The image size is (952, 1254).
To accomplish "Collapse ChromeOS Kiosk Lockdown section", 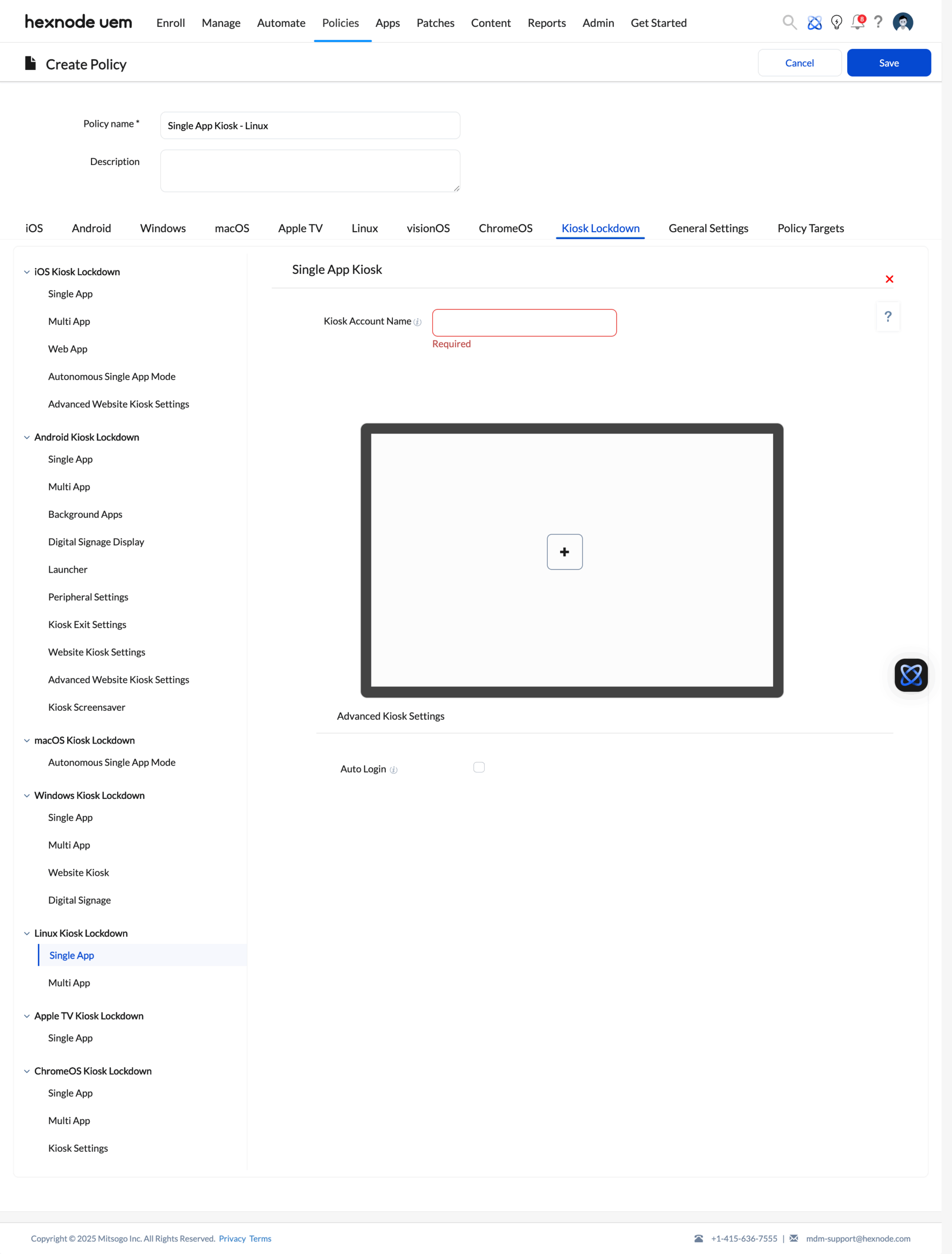I will click(26, 1071).
